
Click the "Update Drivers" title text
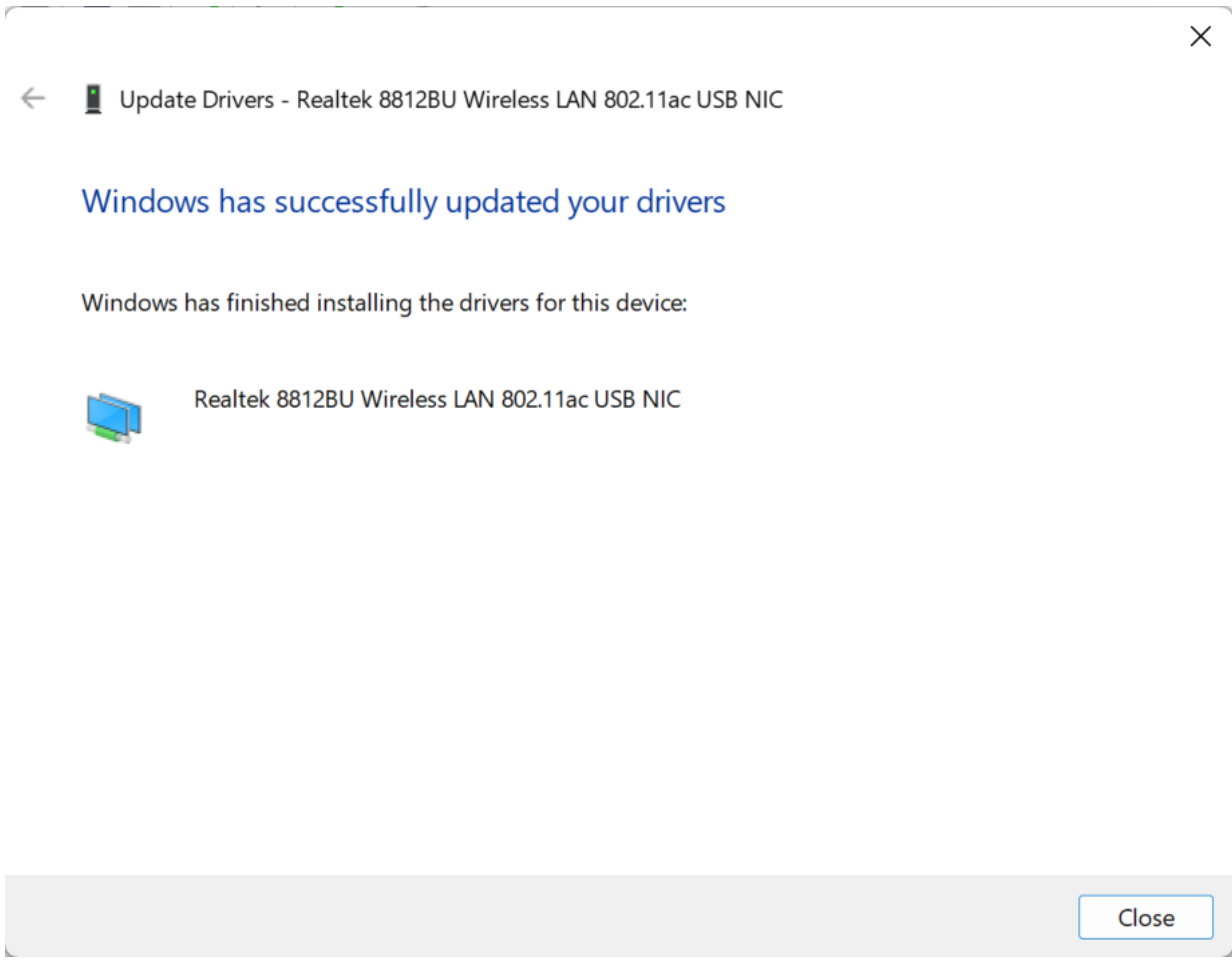(x=196, y=99)
